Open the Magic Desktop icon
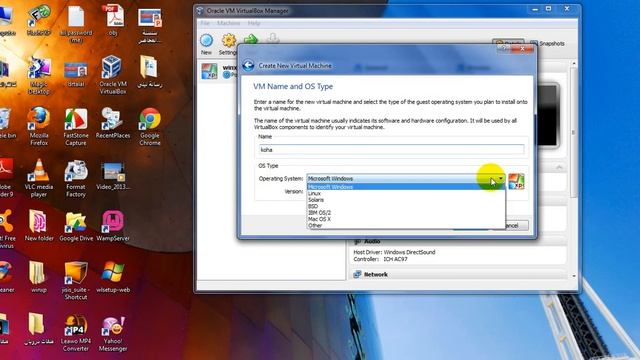640x360 pixels. (x=39, y=67)
